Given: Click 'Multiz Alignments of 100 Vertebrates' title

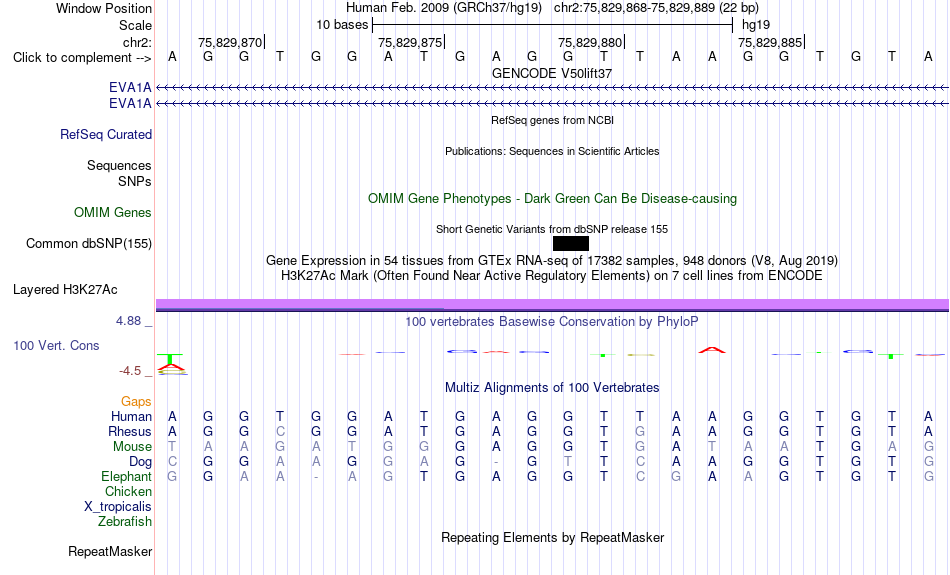Looking at the screenshot, I should point(552,388).
